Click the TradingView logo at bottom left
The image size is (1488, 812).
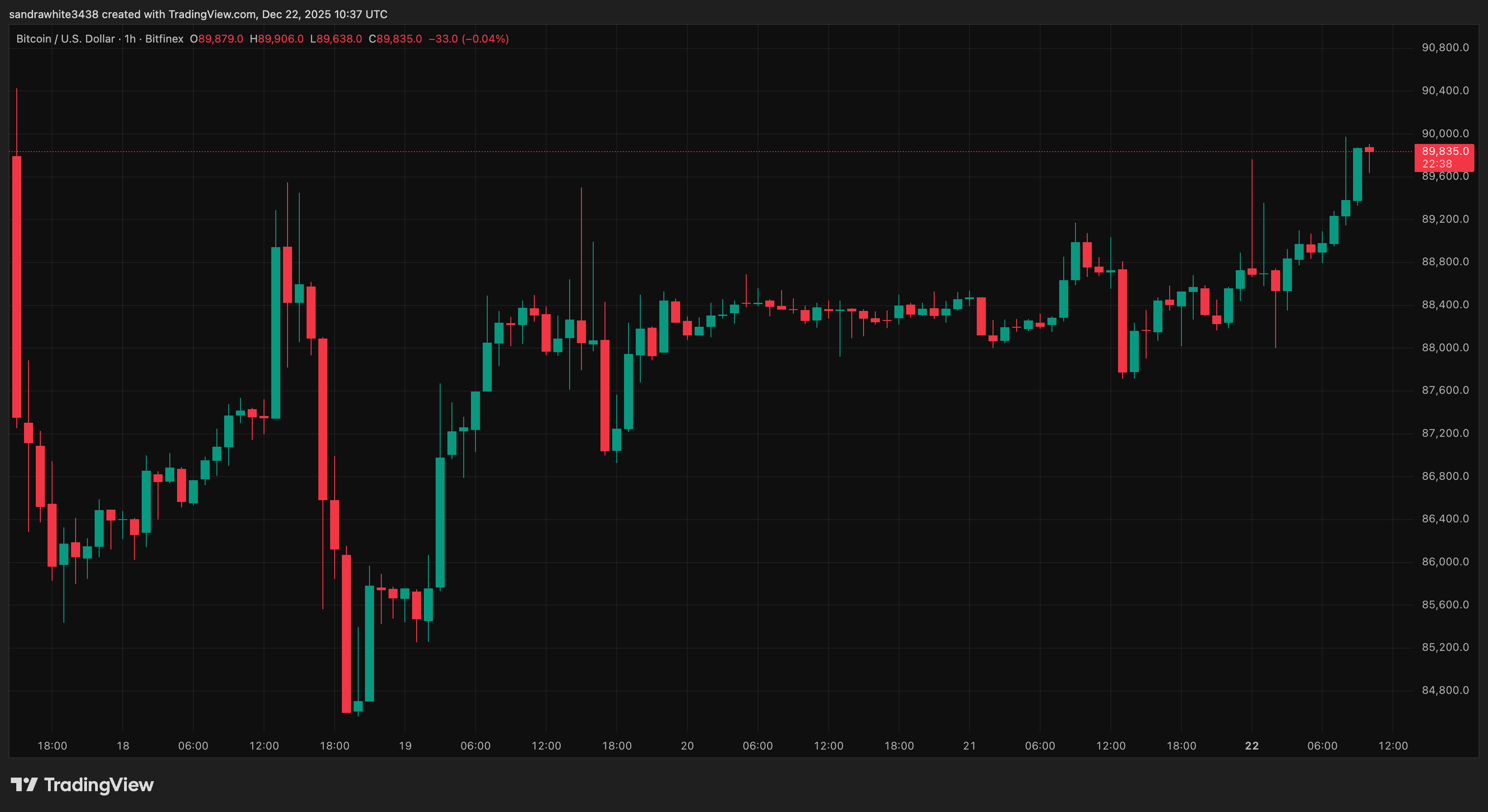pyautogui.click(x=84, y=784)
